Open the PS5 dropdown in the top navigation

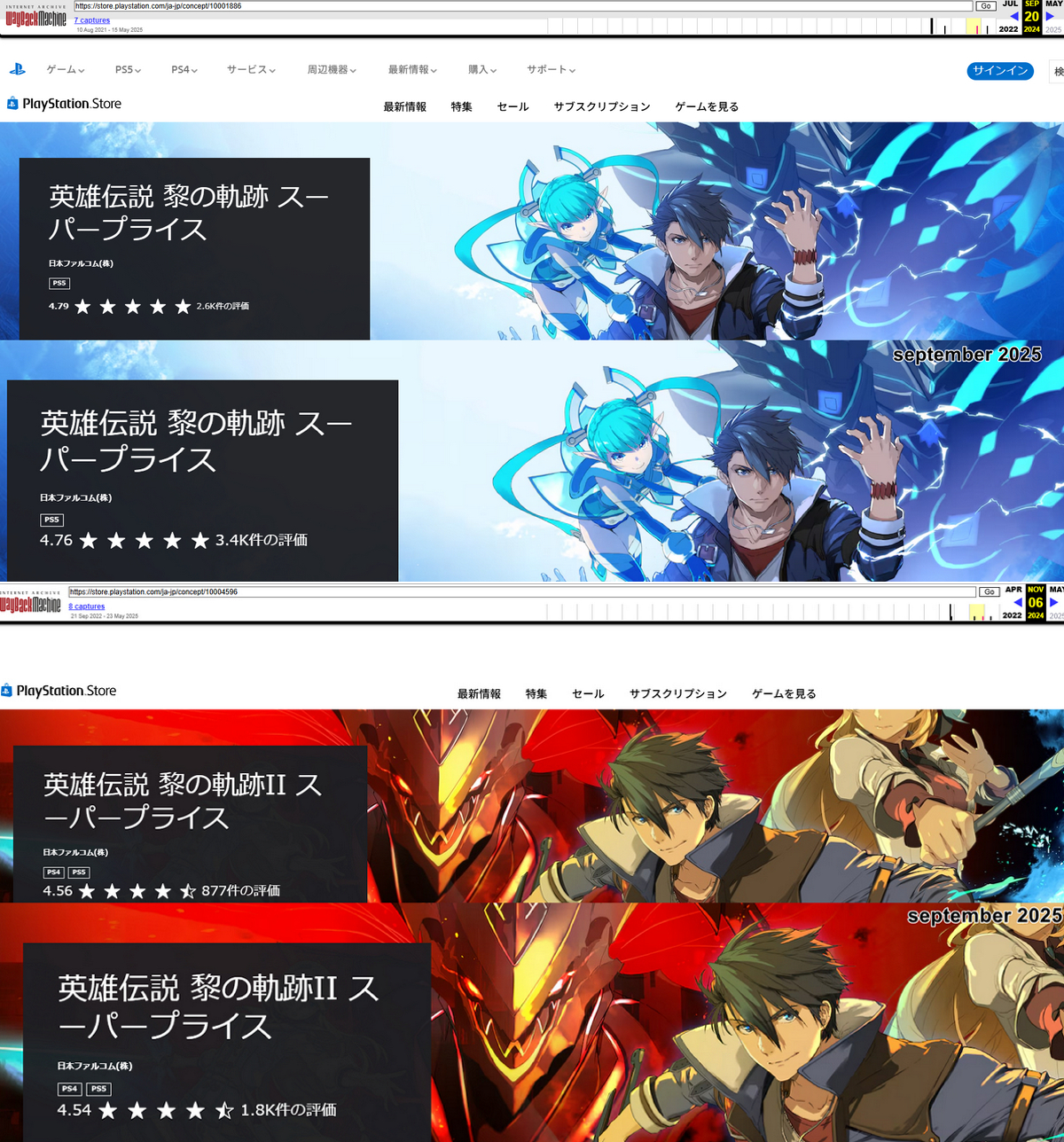click(x=129, y=69)
